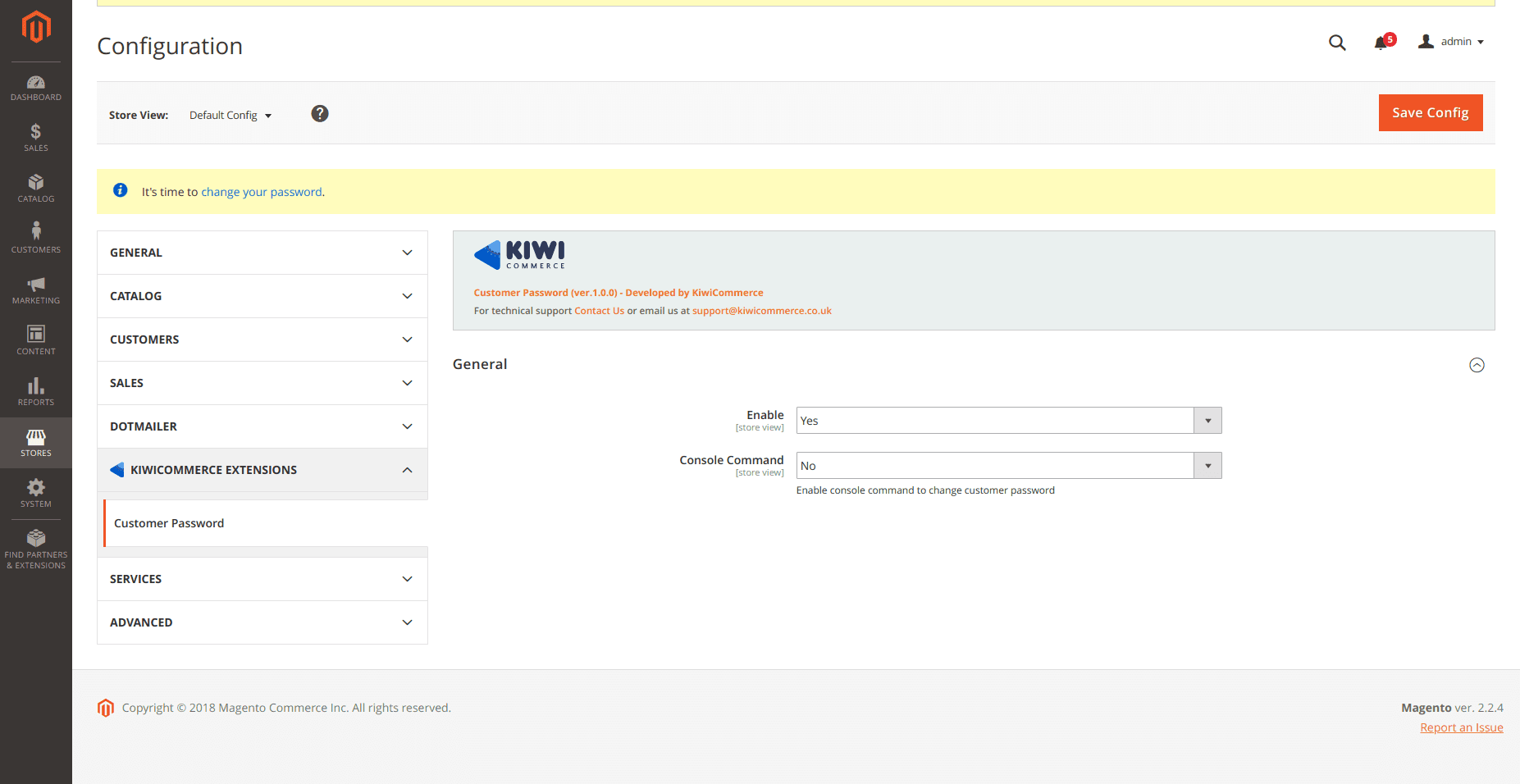Viewport: 1520px width, 784px height.
Task: Open the System gear menu
Action: pyautogui.click(x=36, y=493)
